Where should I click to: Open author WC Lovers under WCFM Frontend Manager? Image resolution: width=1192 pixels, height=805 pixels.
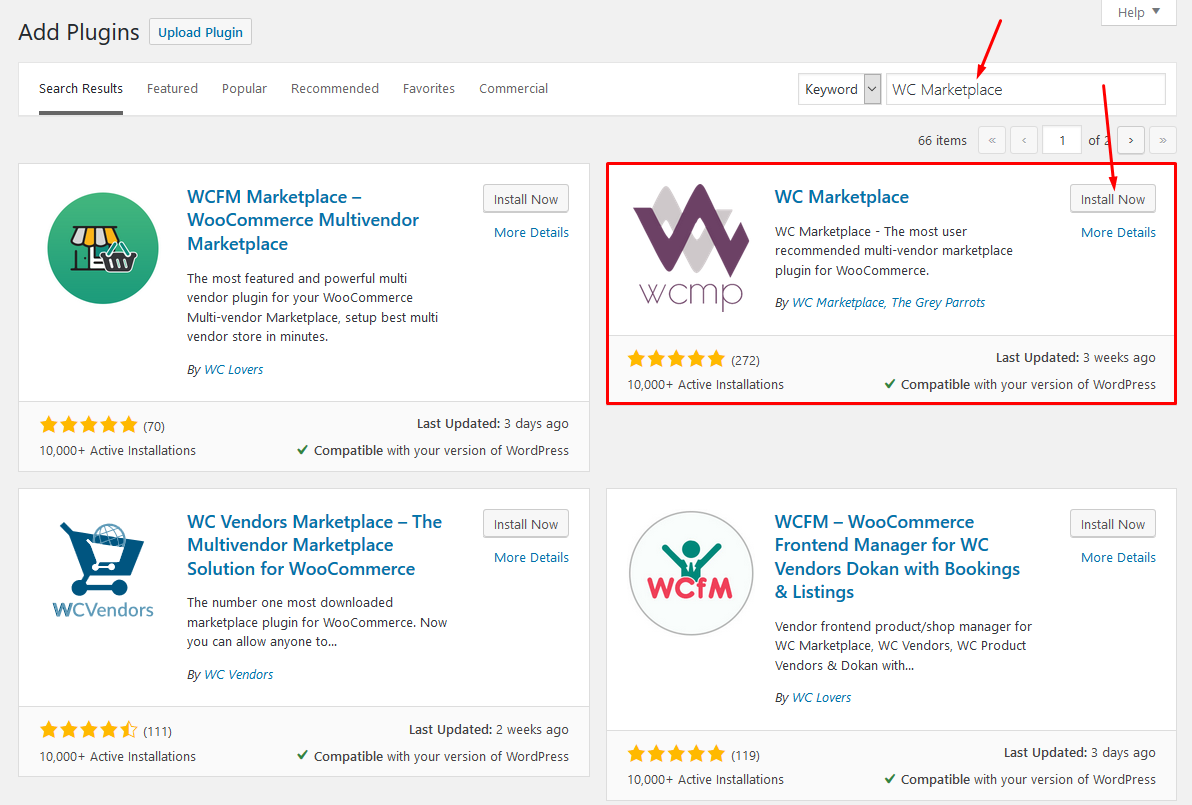[x=821, y=697]
